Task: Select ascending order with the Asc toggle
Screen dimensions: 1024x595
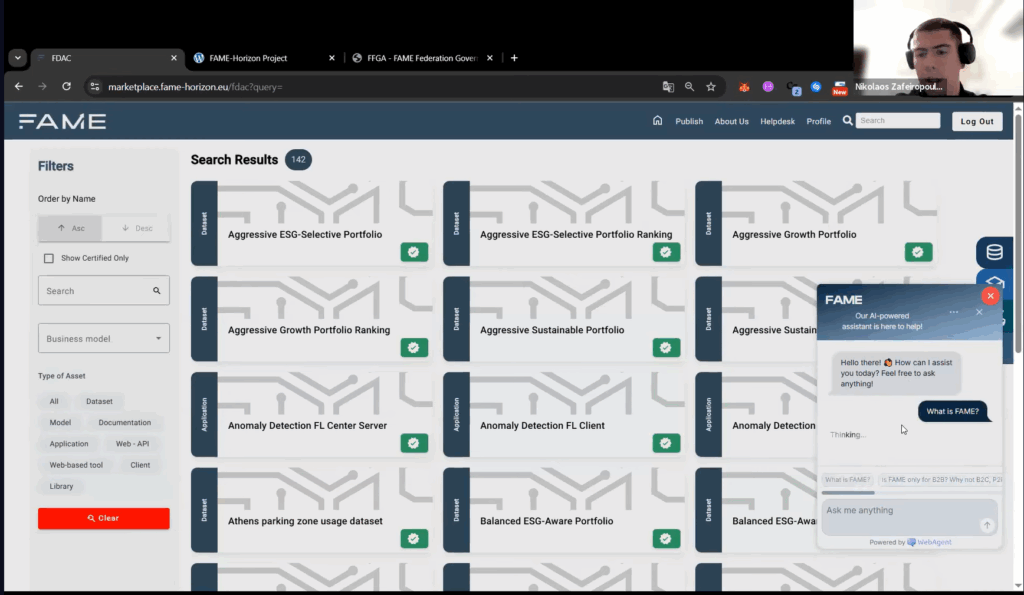Action: pos(70,228)
